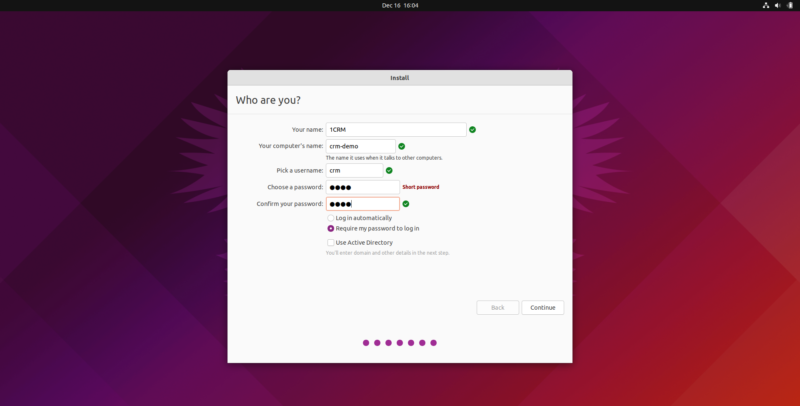Click the "Pick a username" text field
This screenshot has height=406, width=800.
[353, 170]
